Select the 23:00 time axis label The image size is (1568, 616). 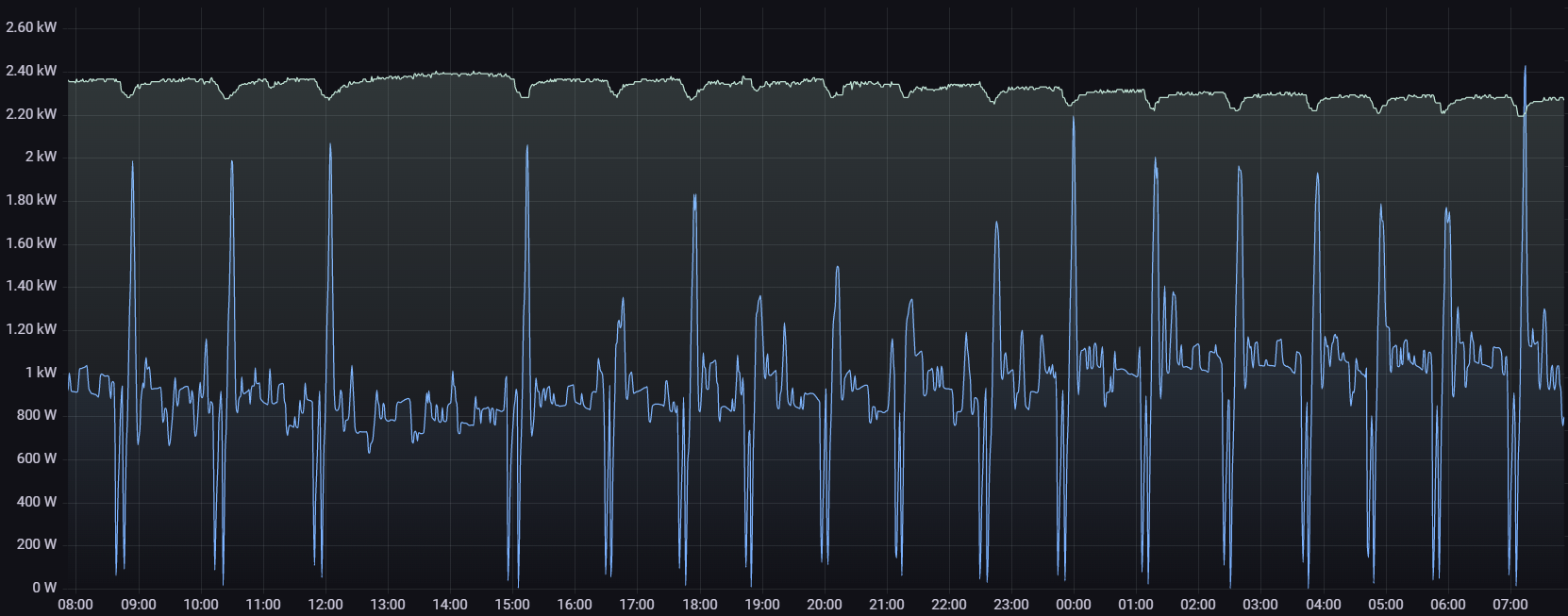[x=1011, y=605]
